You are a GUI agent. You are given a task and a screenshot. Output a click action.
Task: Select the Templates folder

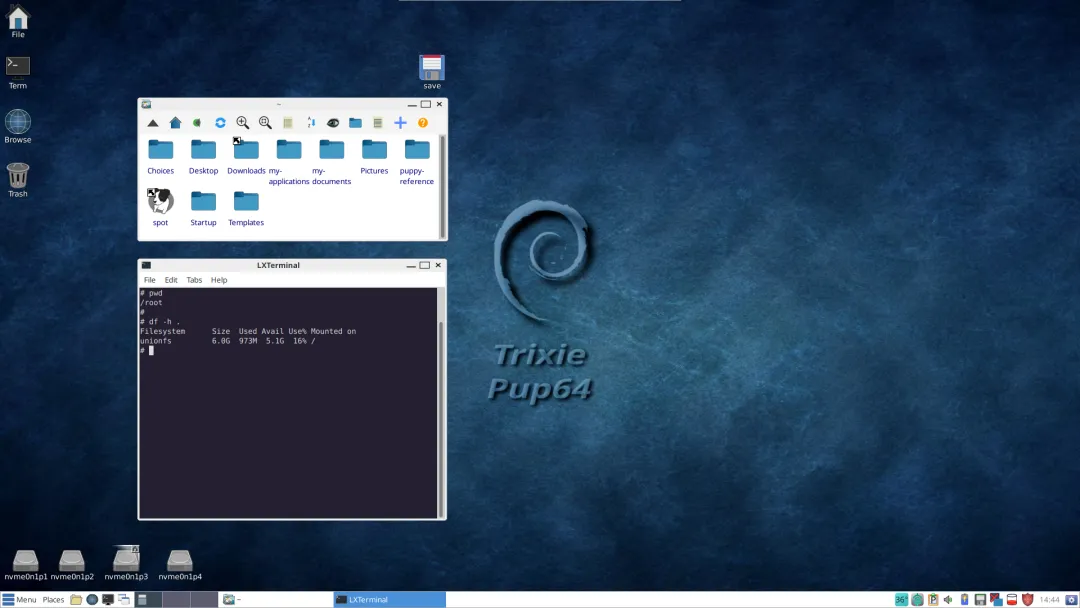246,208
